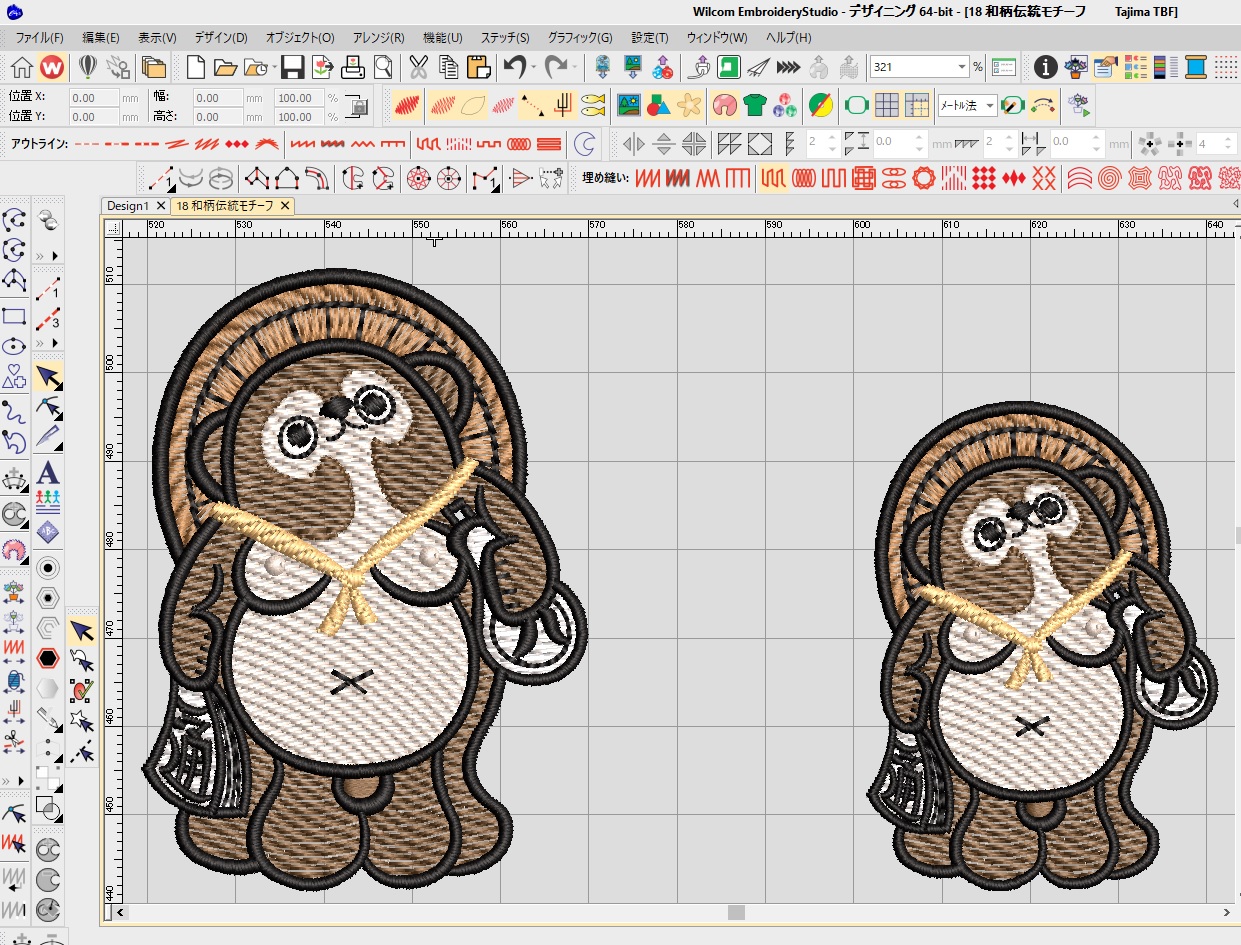Open the ファイル(F) menu

point(40,37)
